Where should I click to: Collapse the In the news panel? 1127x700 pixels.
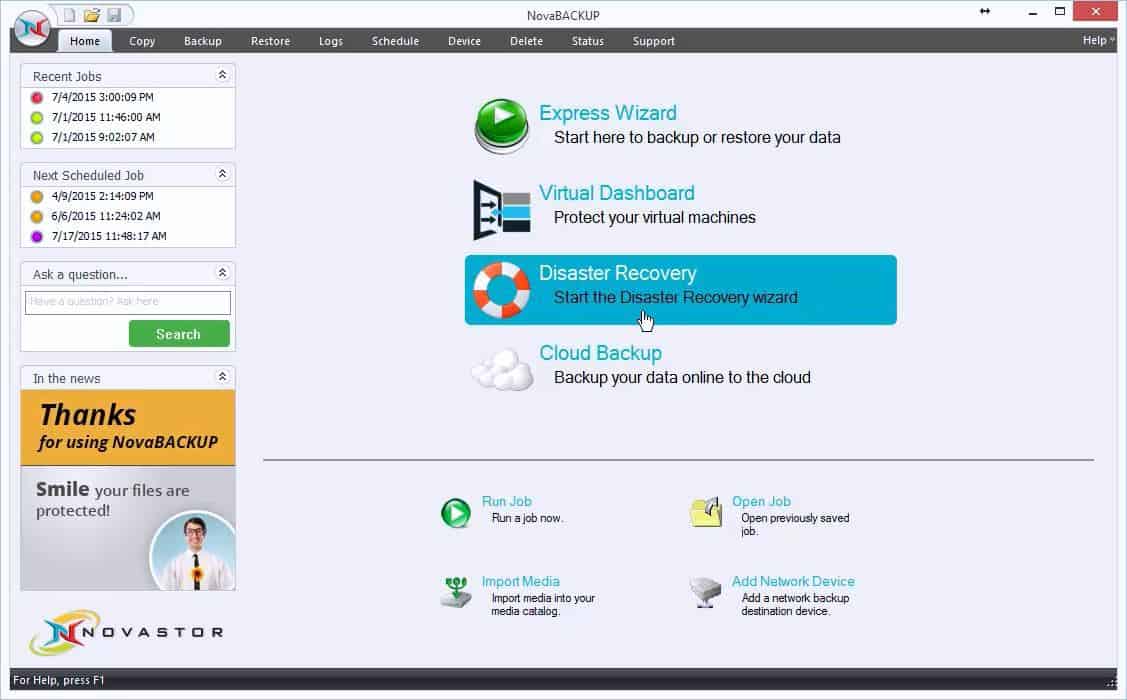coord(225,377)
